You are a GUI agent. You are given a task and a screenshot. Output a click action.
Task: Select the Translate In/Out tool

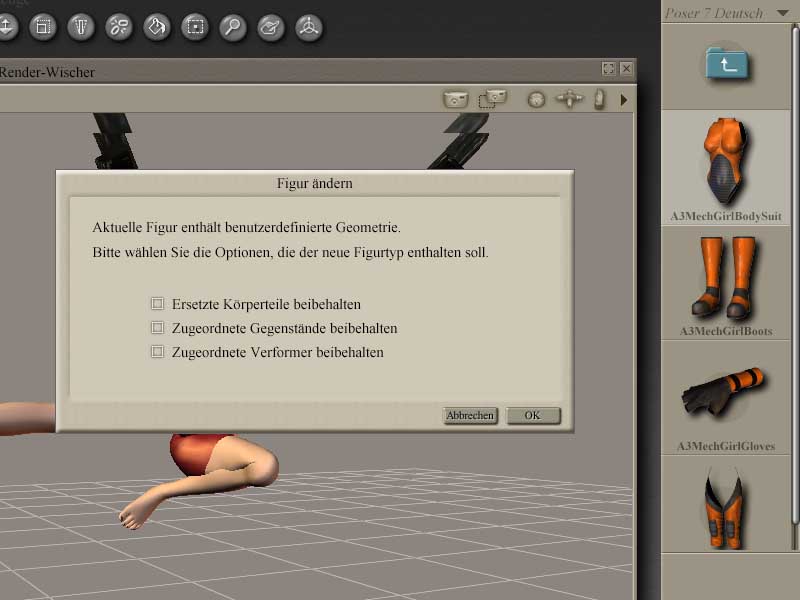pos(6,27)
